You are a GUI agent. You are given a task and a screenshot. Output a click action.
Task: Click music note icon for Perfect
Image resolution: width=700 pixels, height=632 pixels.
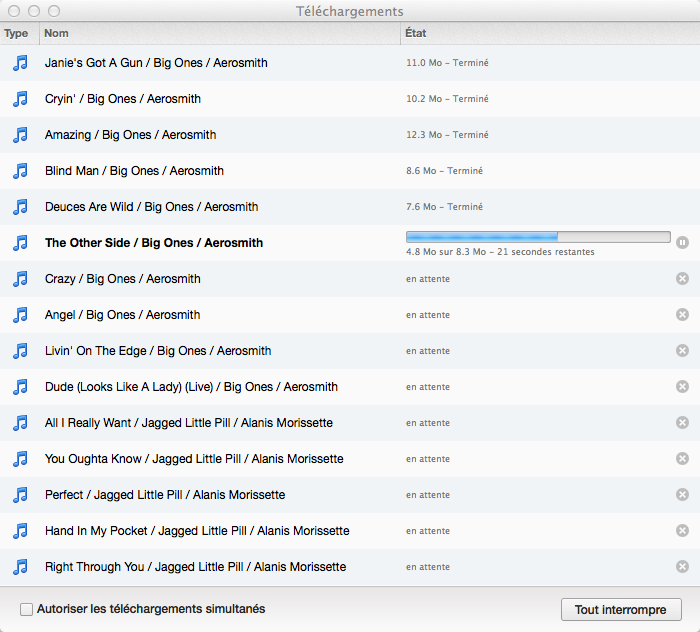pos(20,495)
